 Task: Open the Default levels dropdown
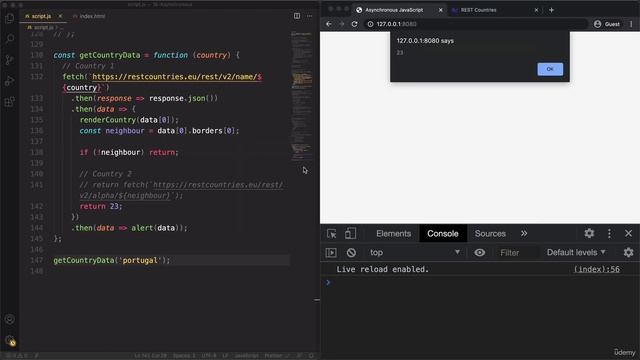(x=576, y=253)
